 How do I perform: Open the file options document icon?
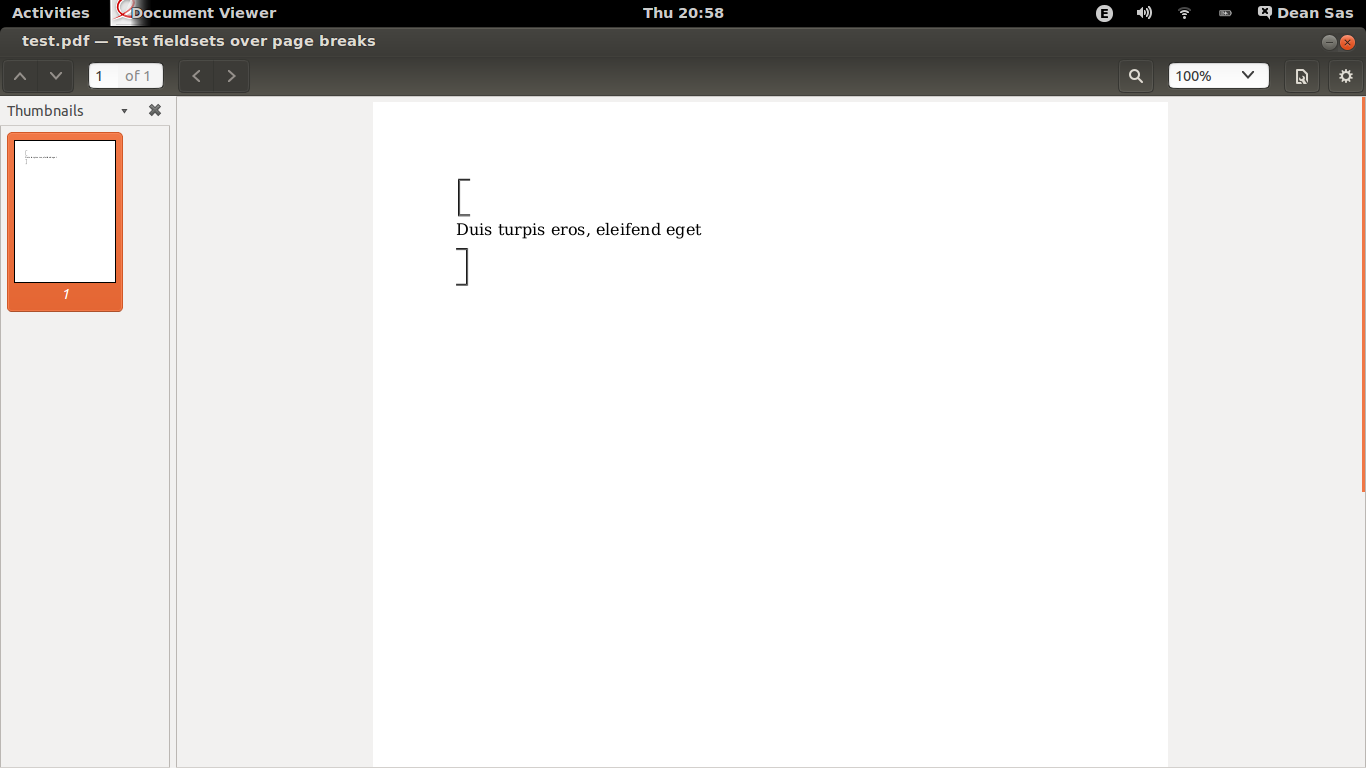(x=1302, y=76)
